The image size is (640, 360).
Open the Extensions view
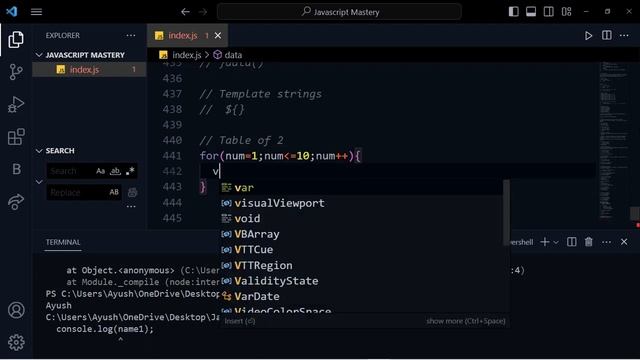click(x=16, y=137)
